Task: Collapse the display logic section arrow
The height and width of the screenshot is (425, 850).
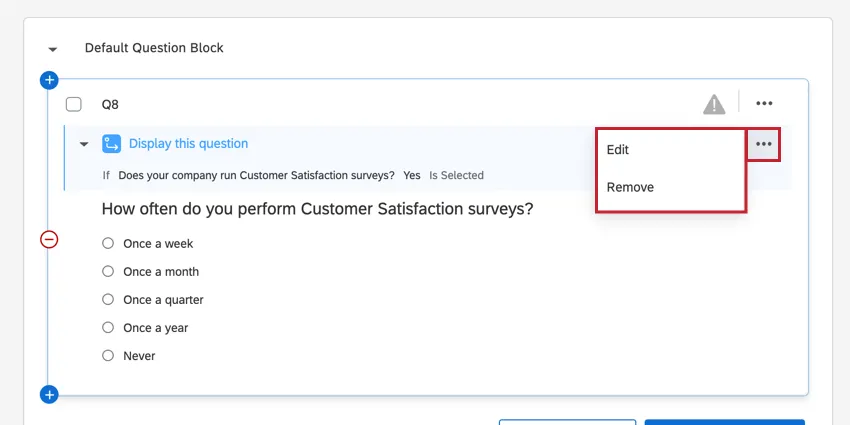Action: [x=84, y=144]
